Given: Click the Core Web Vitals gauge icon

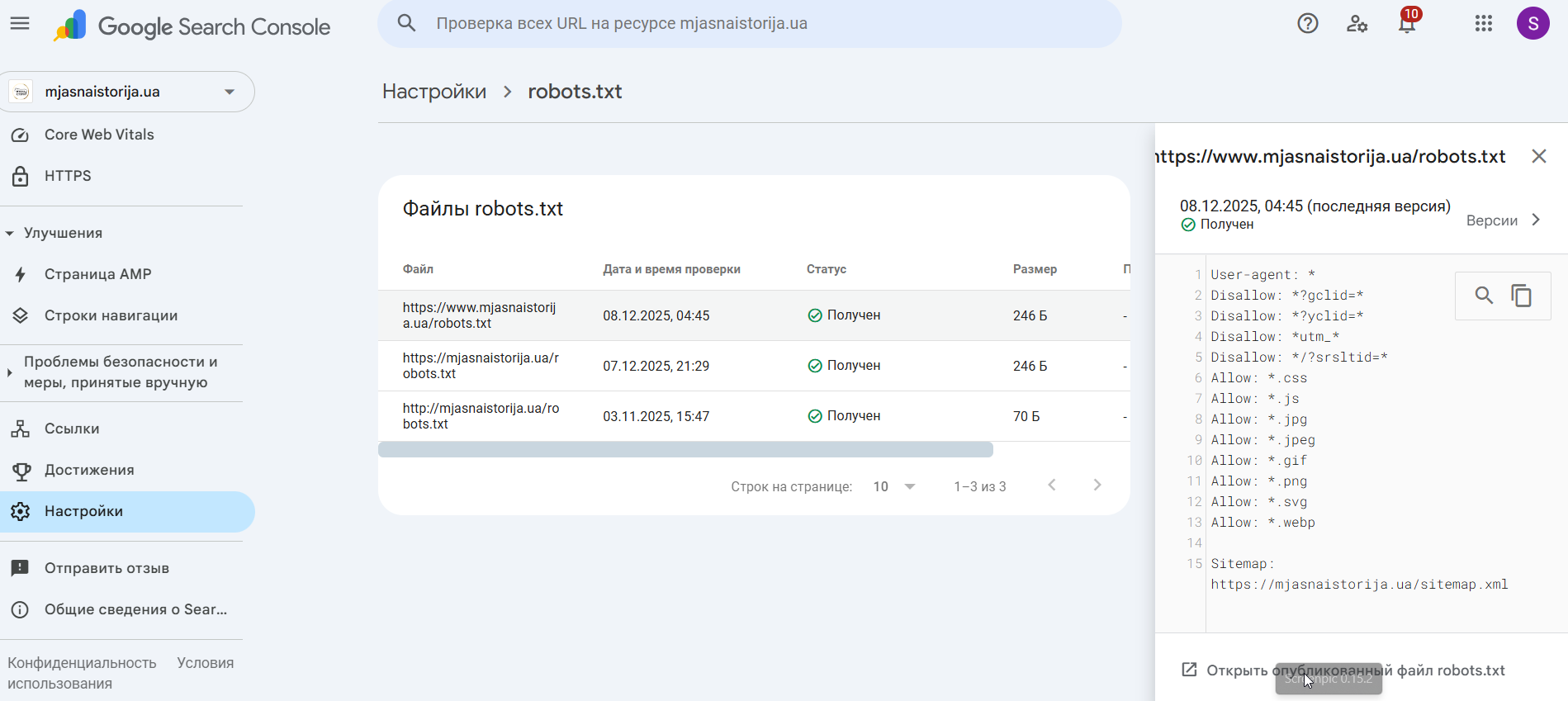Looking at the screenshot, I should (x=21, y=135).
